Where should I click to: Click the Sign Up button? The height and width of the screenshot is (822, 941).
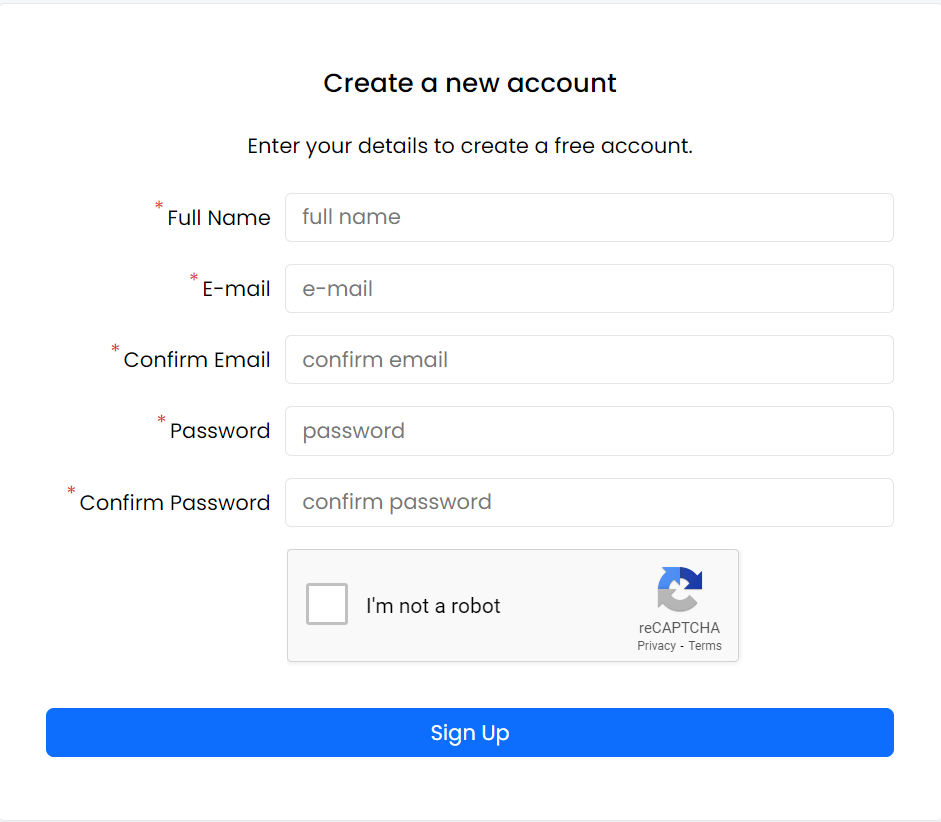pyautogui.click(x=470, y=732)
